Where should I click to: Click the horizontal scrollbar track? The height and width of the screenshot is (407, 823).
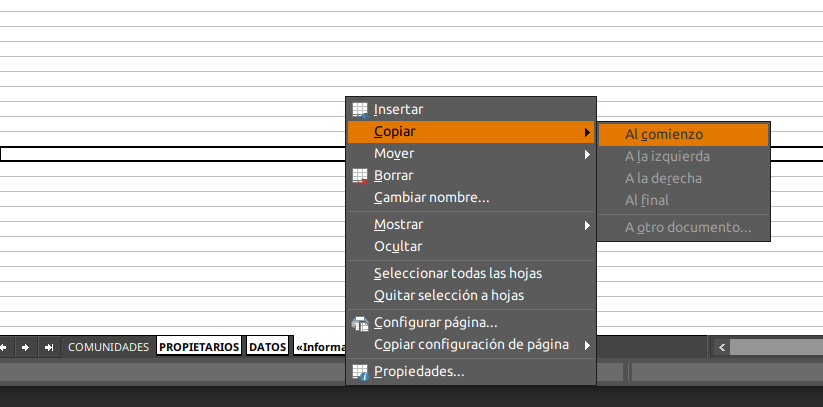point(775,347)
